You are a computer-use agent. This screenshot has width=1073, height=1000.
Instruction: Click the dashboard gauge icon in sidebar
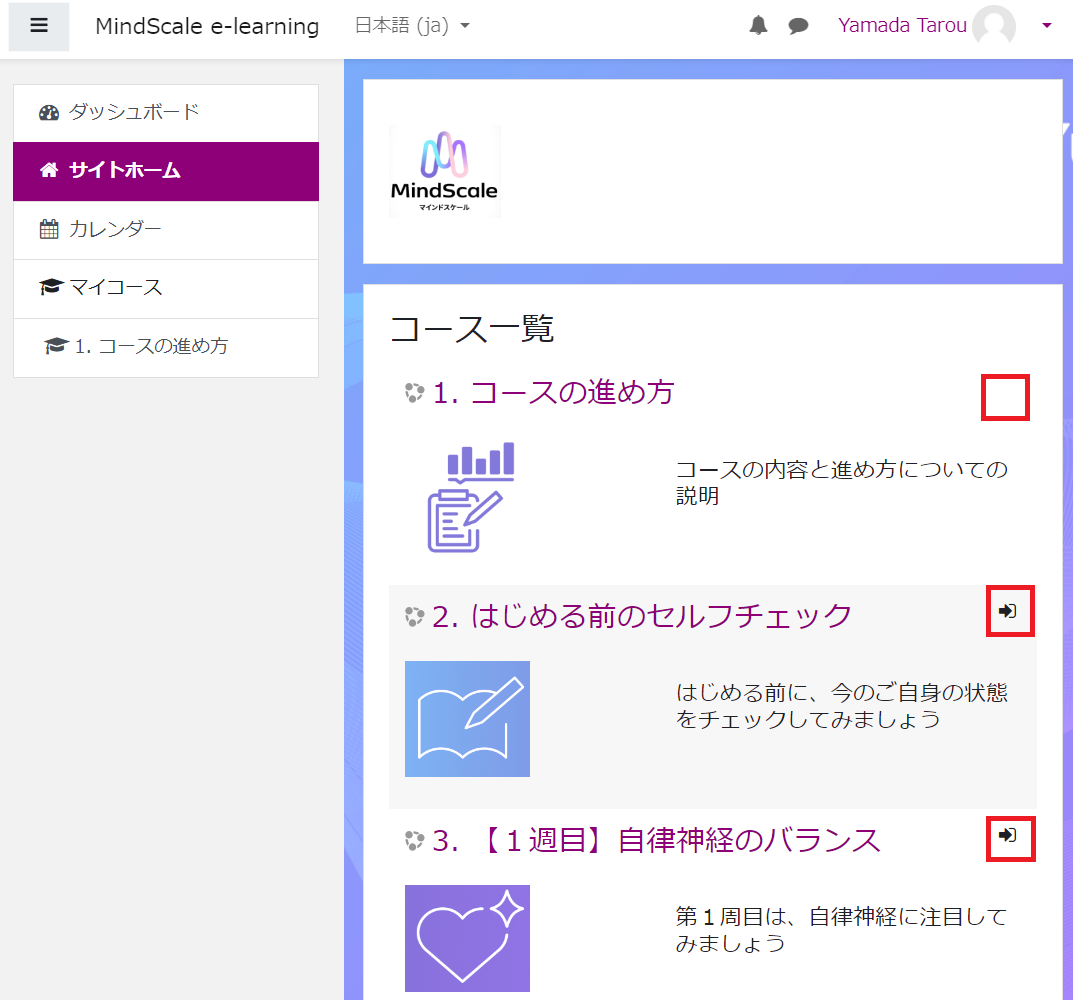(x=49, y=113)
